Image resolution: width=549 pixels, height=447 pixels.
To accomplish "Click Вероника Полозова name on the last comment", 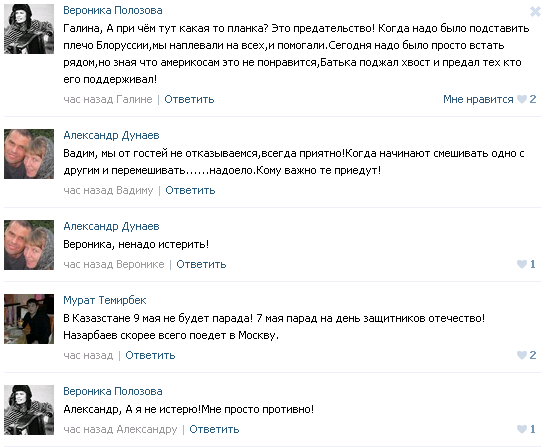I will (113, 391).
